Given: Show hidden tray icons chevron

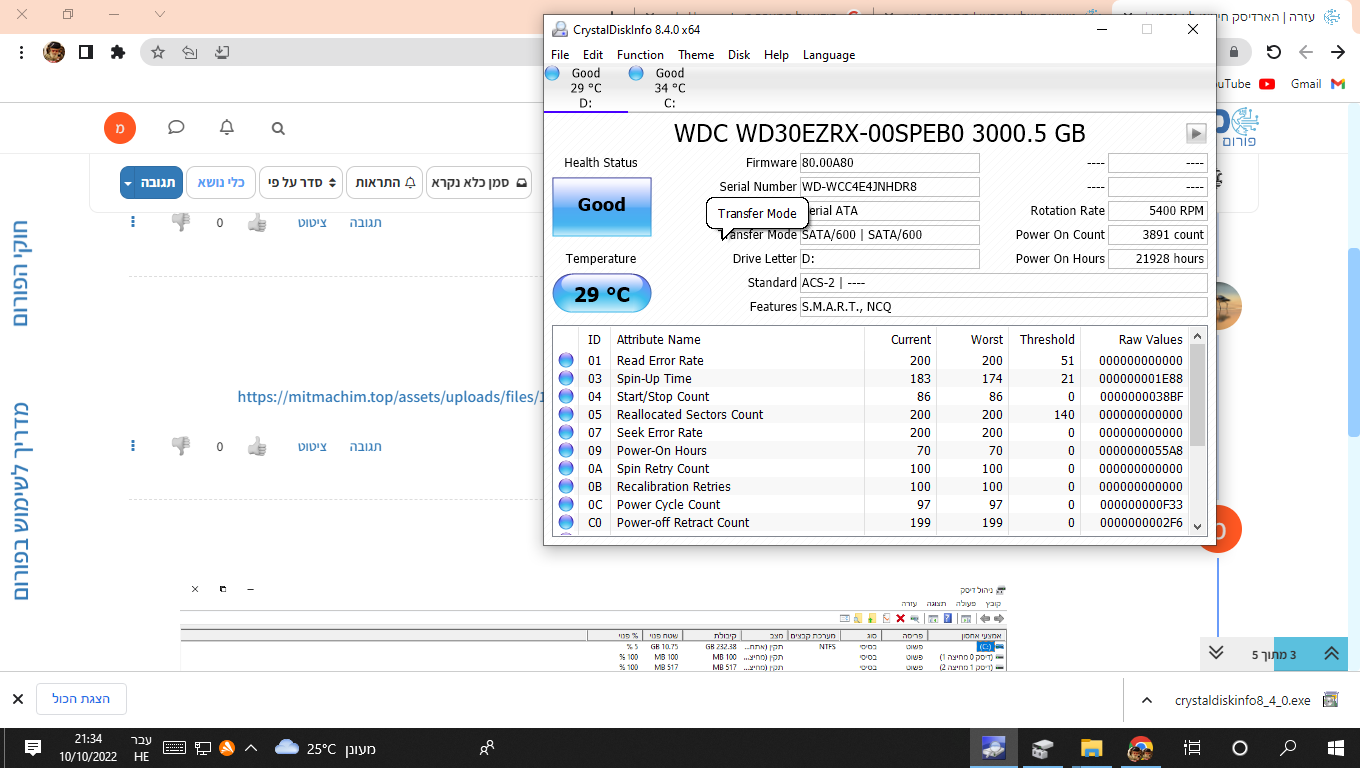Looking at the screenshot, I should (251, 748).
